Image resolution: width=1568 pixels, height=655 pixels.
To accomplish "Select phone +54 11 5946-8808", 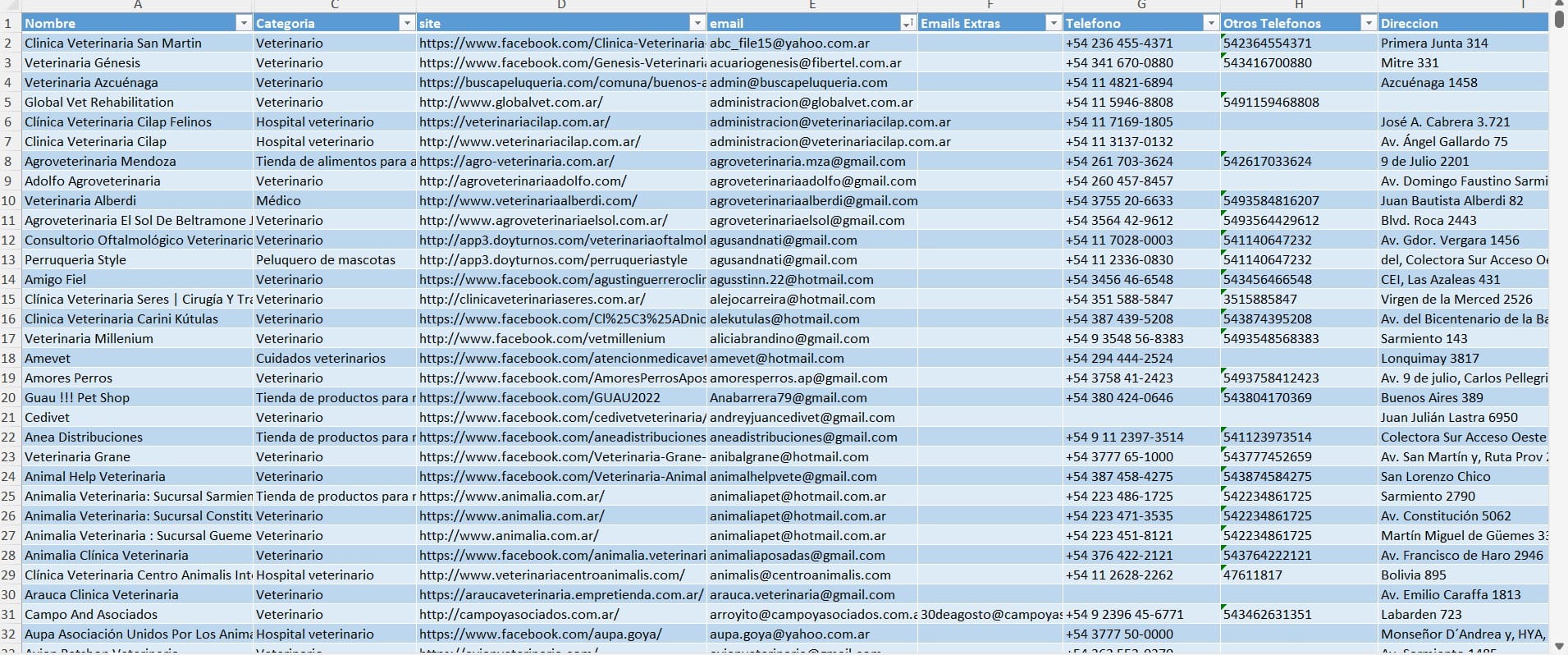I will pos(1141,102).
